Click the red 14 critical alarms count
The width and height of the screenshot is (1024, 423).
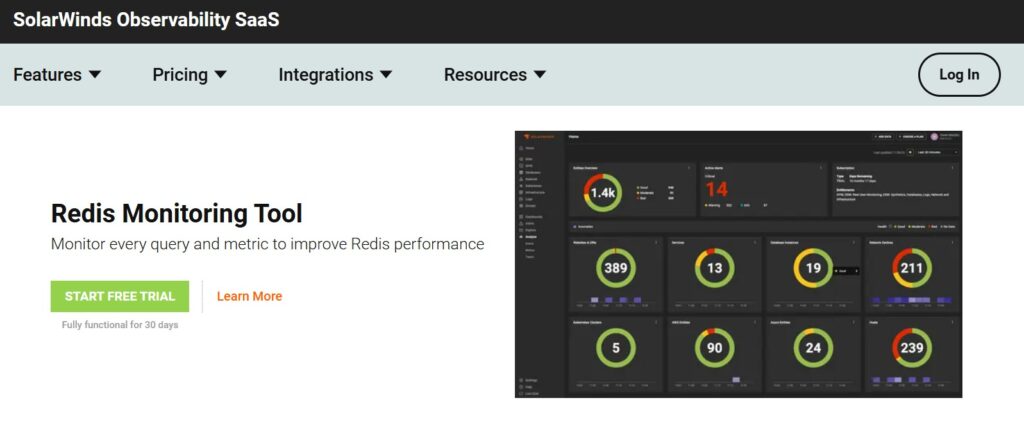pos(716,190)
